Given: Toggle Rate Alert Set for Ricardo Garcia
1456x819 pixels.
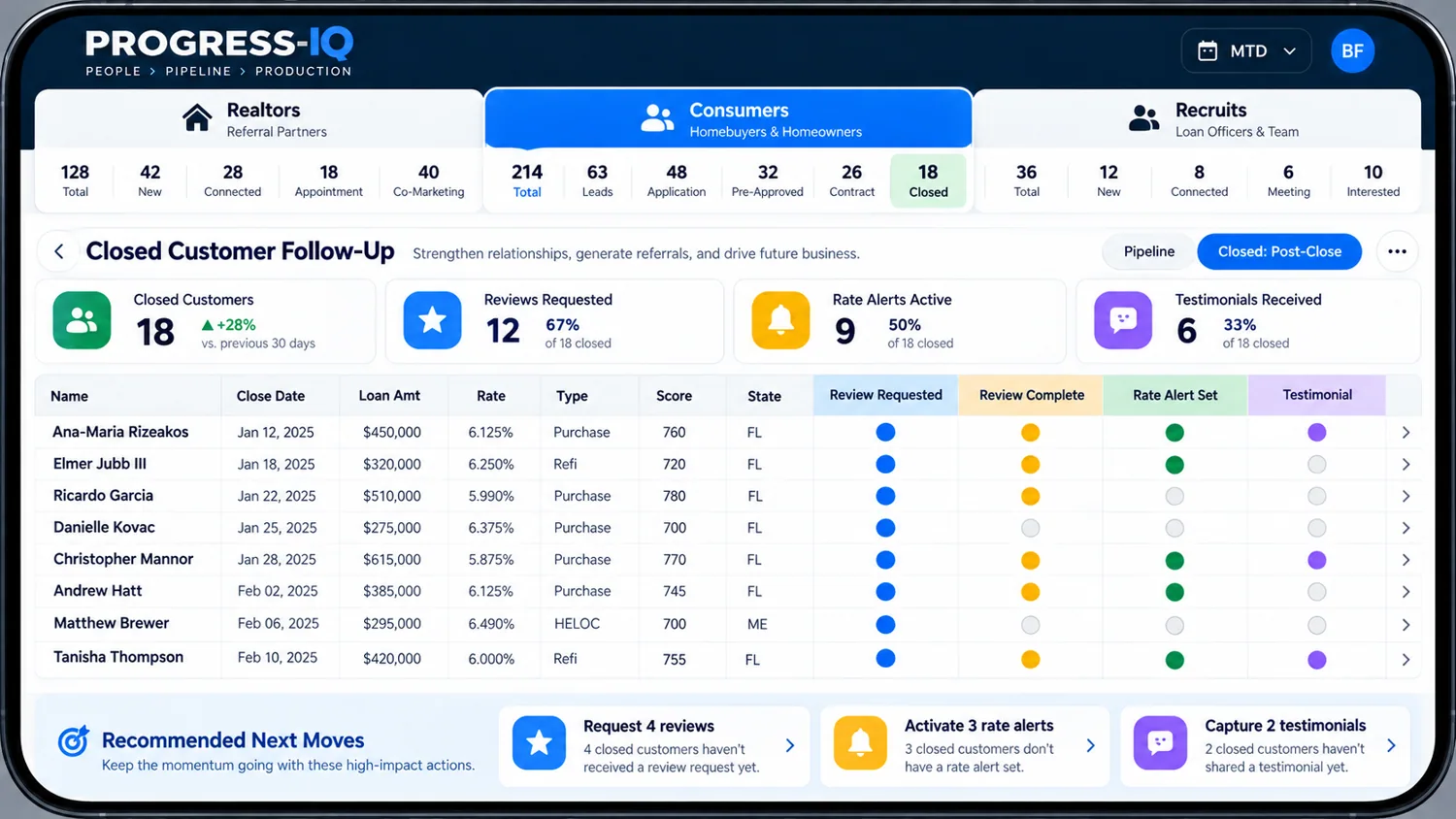Looking at the screenshot, I should (x=1175, y=496).
